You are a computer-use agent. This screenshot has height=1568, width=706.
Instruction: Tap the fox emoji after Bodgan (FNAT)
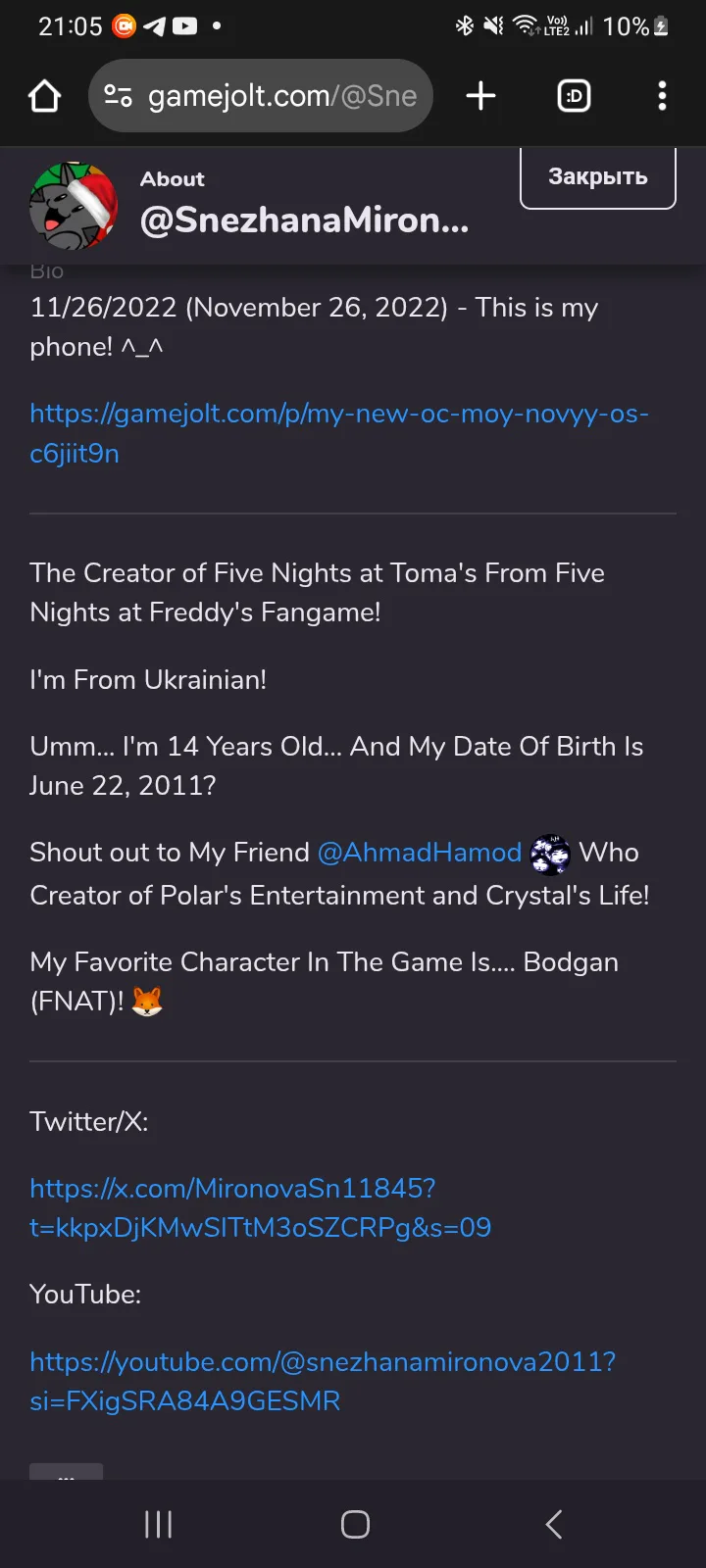[147, 1002]
